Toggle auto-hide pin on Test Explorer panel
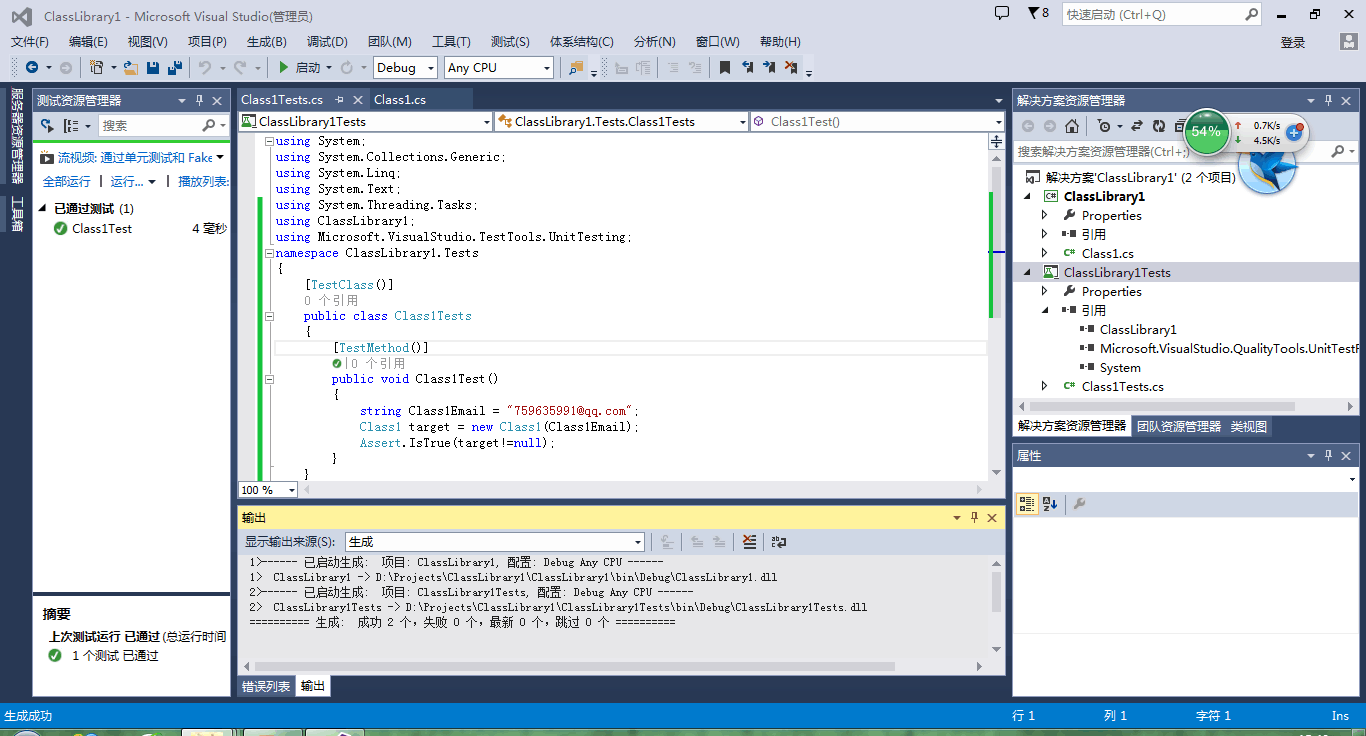This screenshot has height=736, width=1366. pyautogui.click(x=200, y=100)
